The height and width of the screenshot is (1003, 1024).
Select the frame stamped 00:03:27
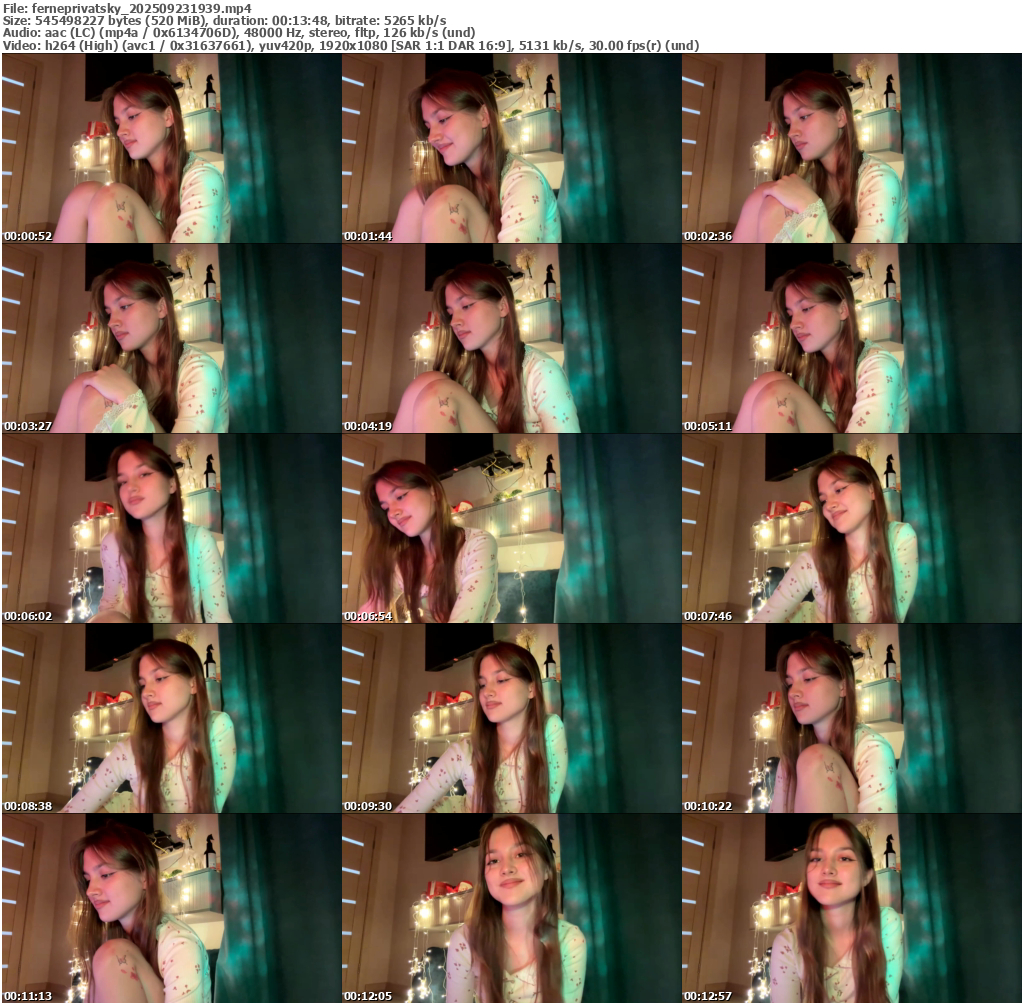click(171, 338)
